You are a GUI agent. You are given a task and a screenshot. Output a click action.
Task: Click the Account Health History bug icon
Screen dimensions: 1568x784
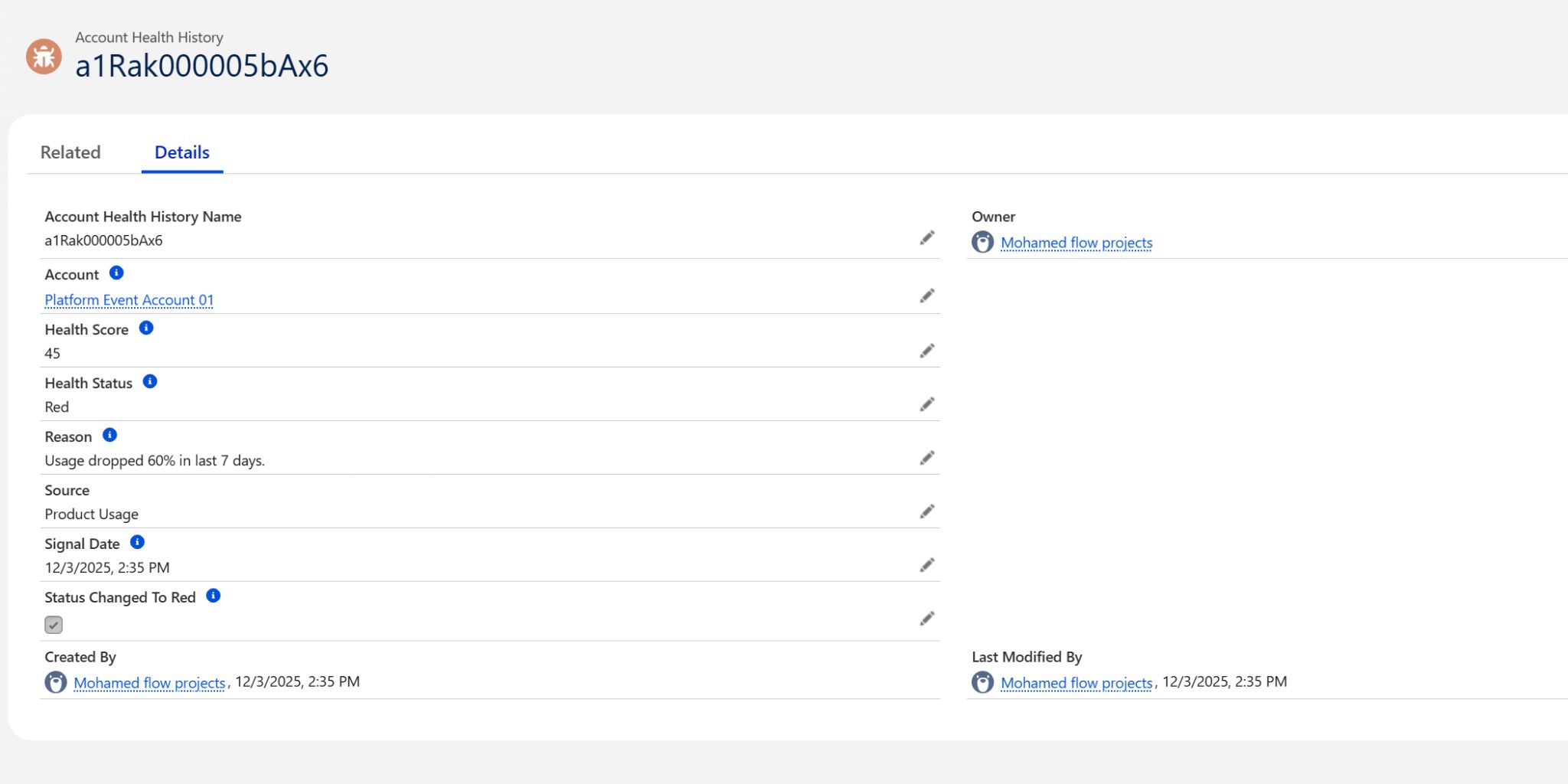(x=44, y=57)
